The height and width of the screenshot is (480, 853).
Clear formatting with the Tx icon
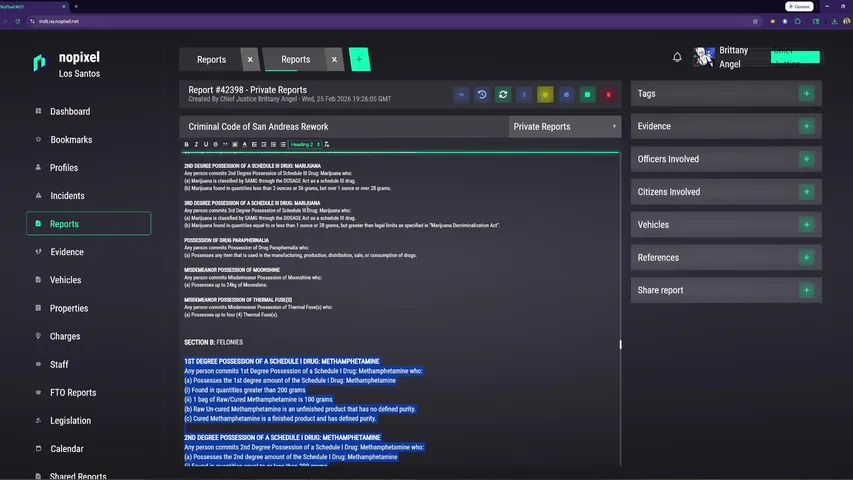click(327, 144)
